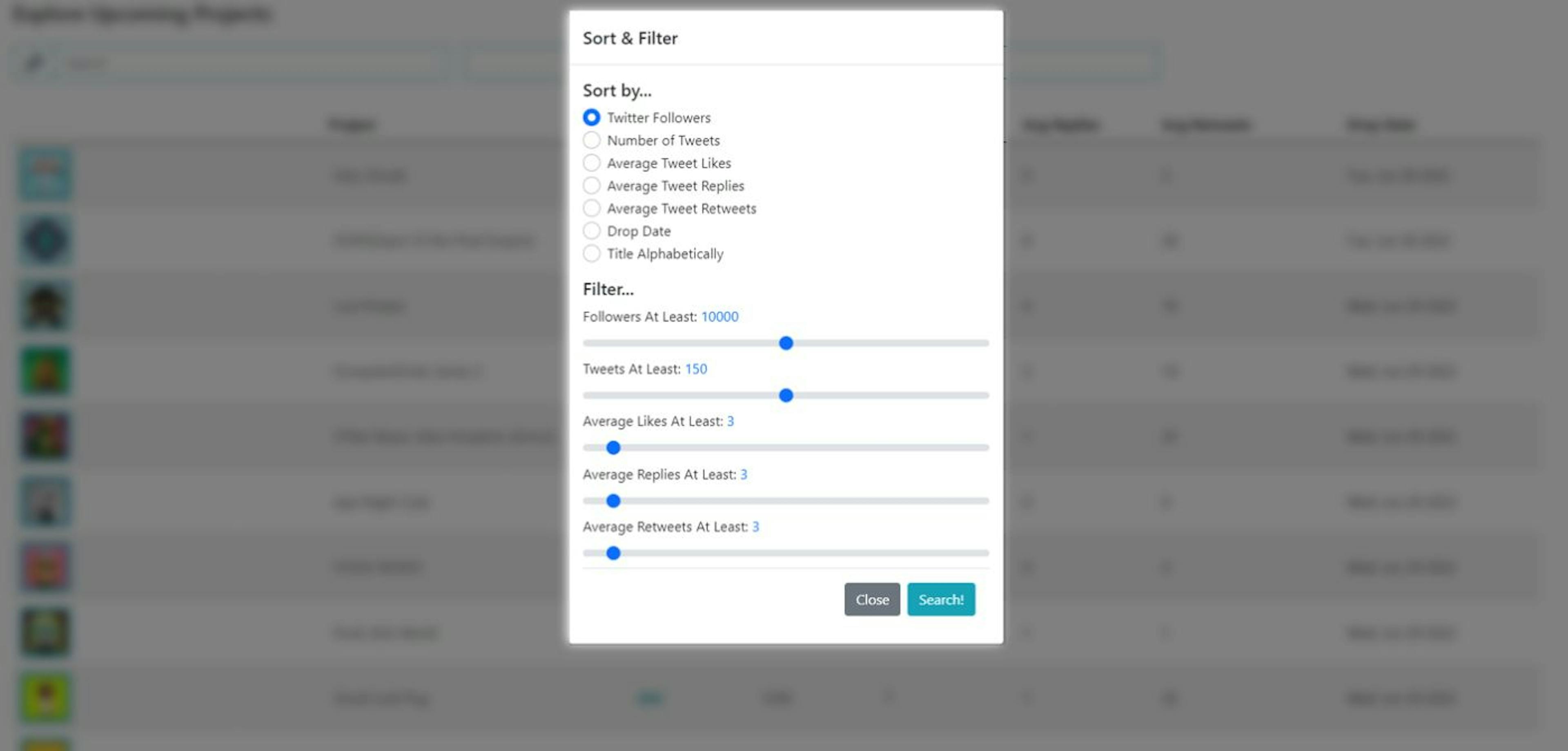Click the Average Replies At Least slider knob
The width and height of the screenshot is (1568, 751).
[x=613, y=500]
